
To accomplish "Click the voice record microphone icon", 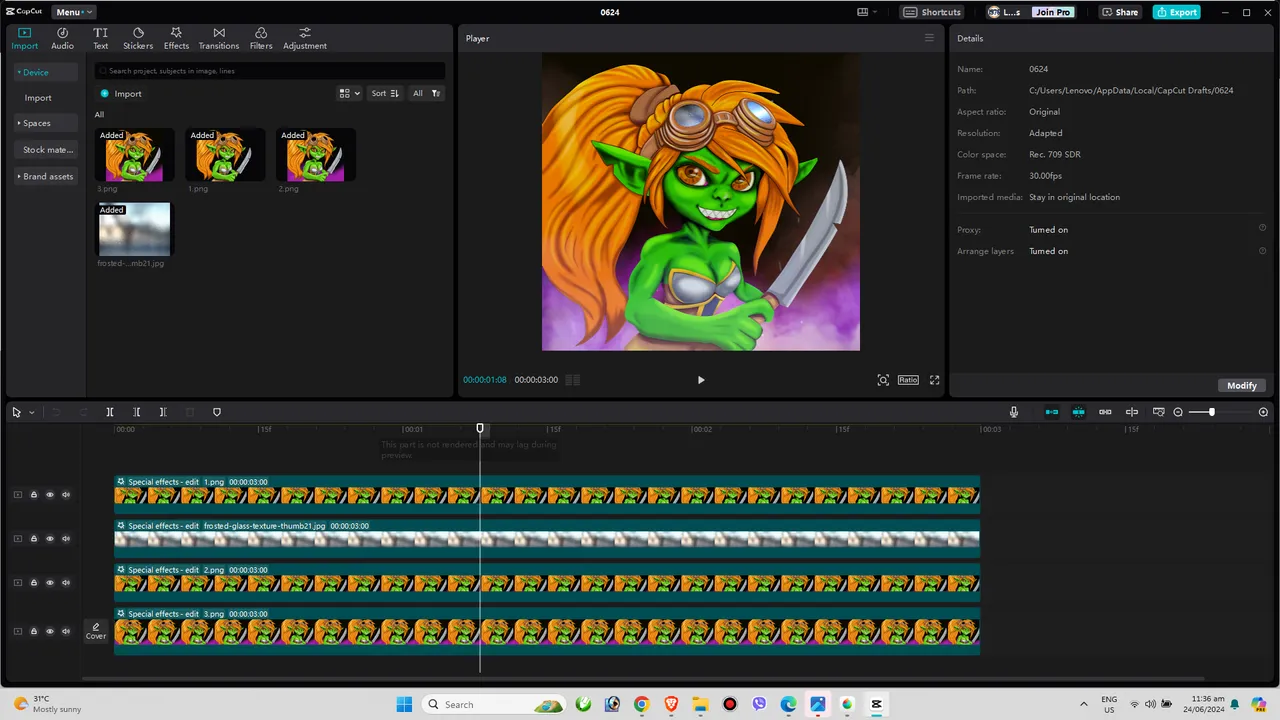I will pyautogui.click(x=1014, y=412).
